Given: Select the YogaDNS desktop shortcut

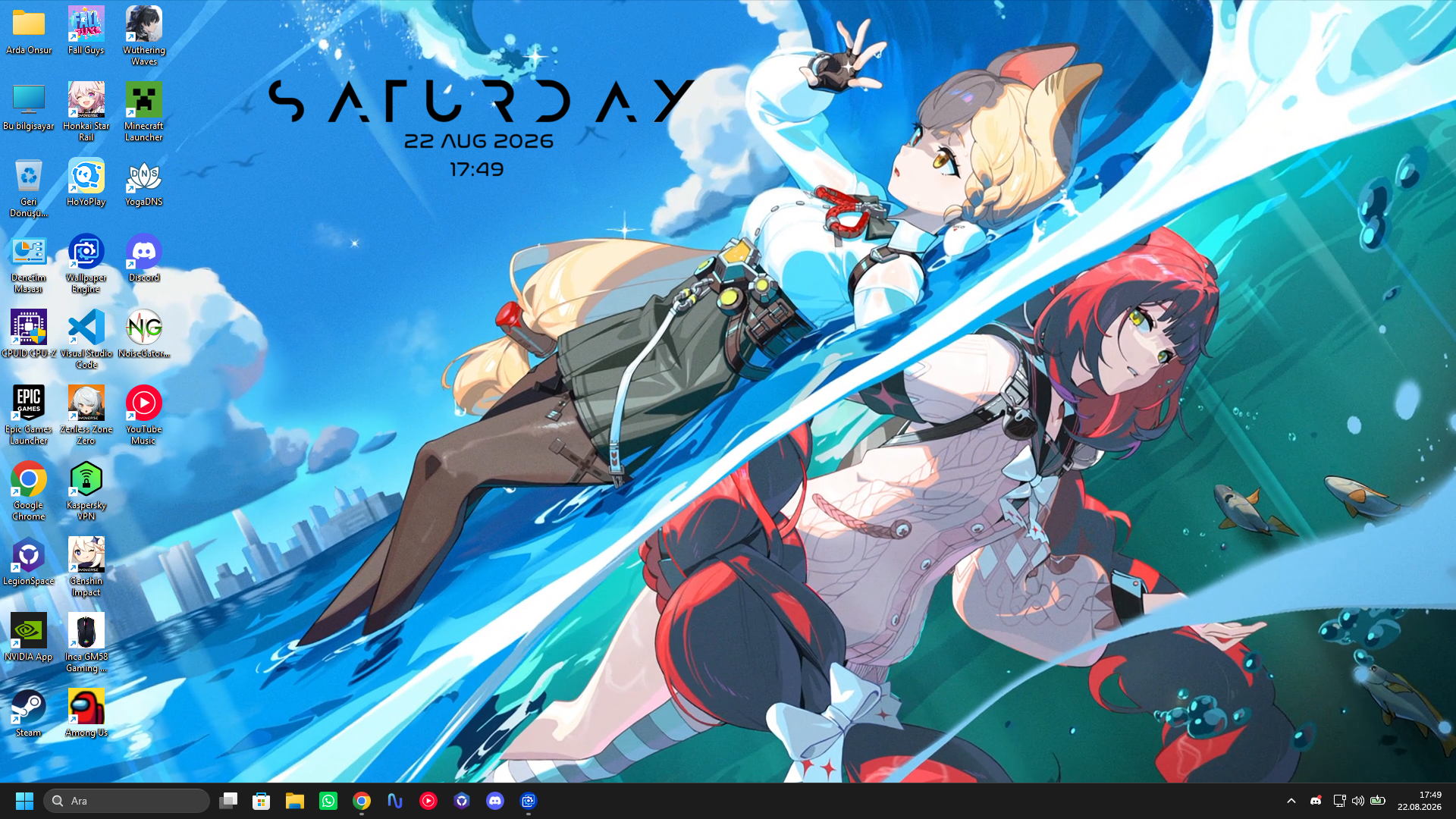Looking at the screenshot, I should pos(144,182).
